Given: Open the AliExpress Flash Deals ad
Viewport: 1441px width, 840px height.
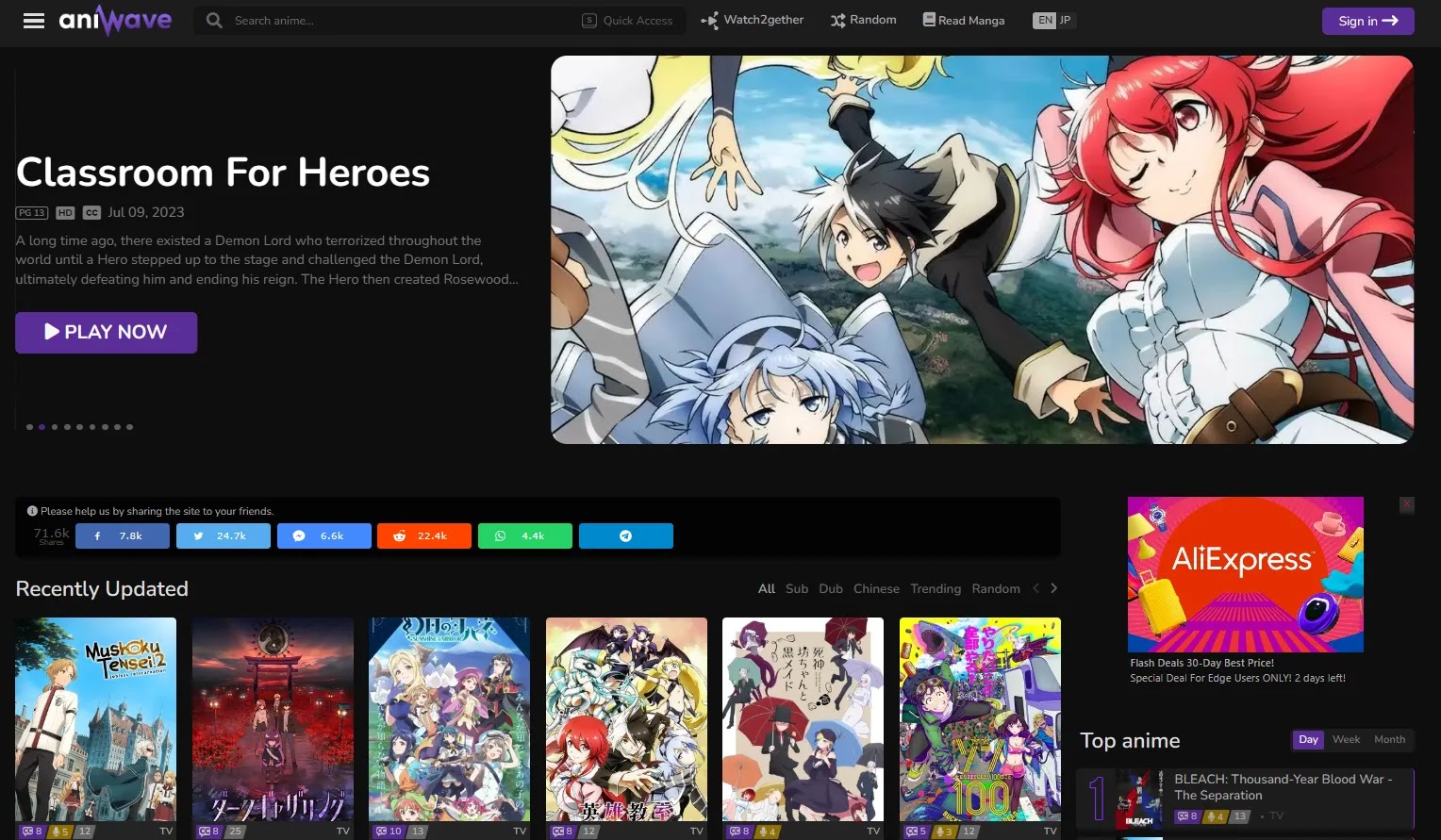Looking at the screenshot, I should tap(1246, 591).
